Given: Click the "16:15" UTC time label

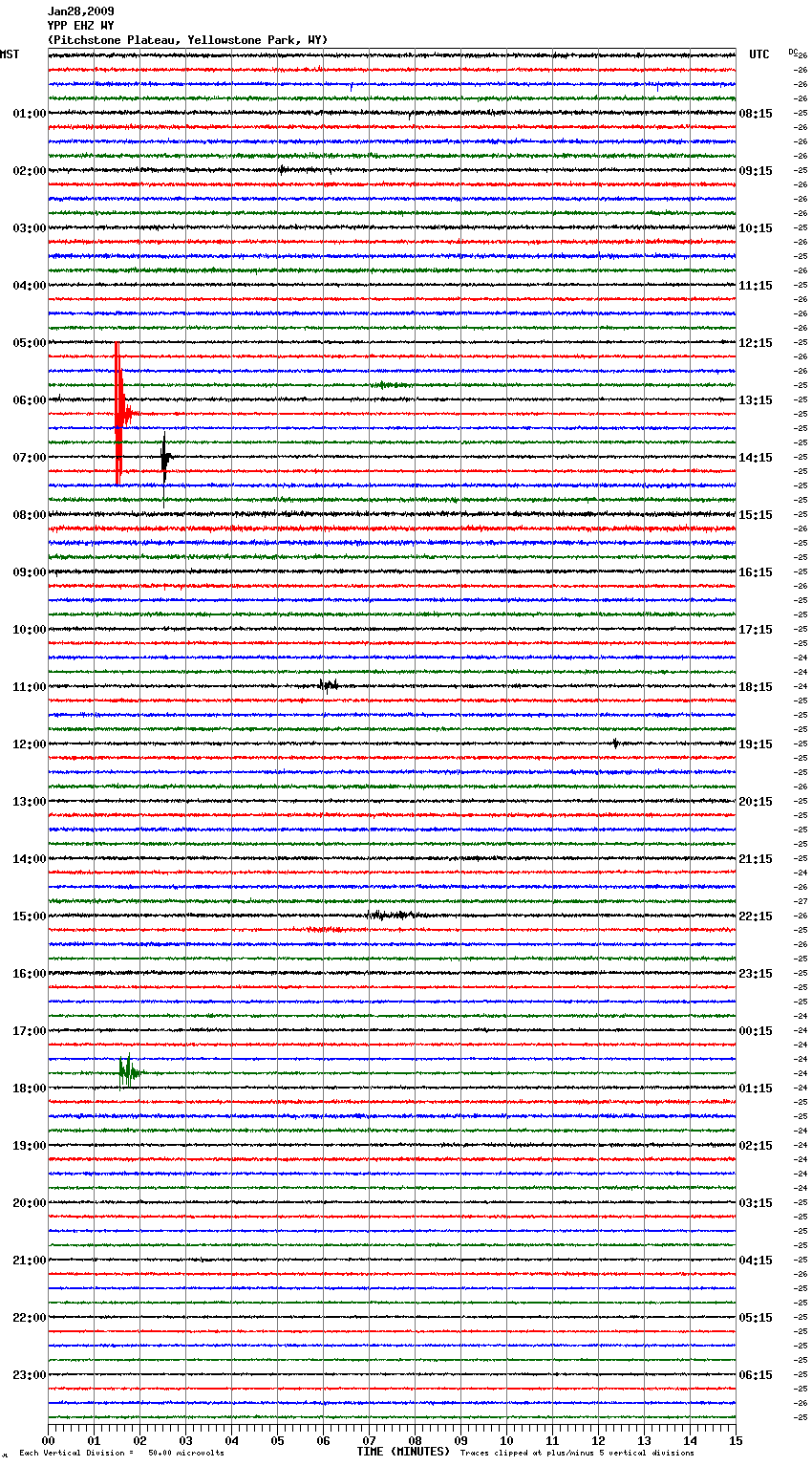Looking at the screenshot, I should tap(756, 572).
